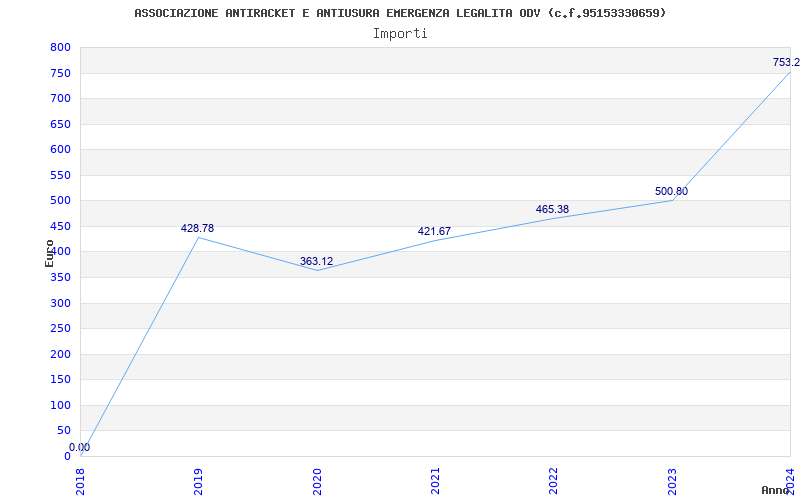Click the 421.67 value label
800x500 pixels.
coord(434,232)
